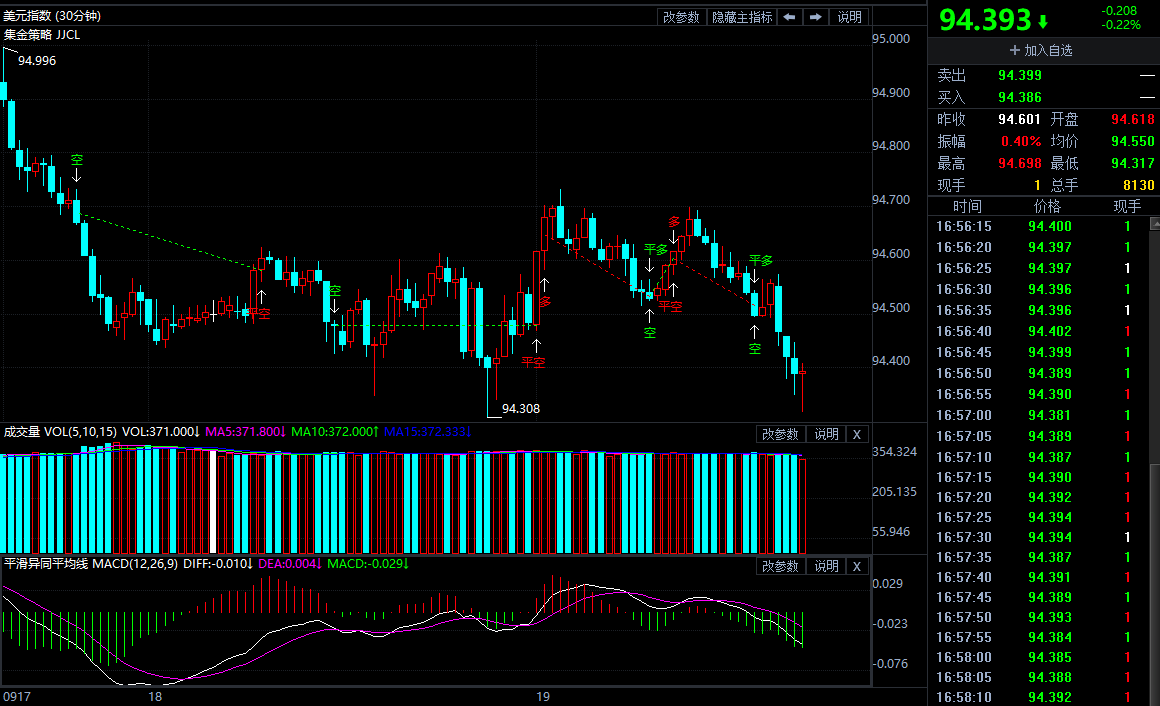Screen dimensions: 1160x706
Task: Click the 美元指数 (30分钟) chart title
Action: pos(53,16)
